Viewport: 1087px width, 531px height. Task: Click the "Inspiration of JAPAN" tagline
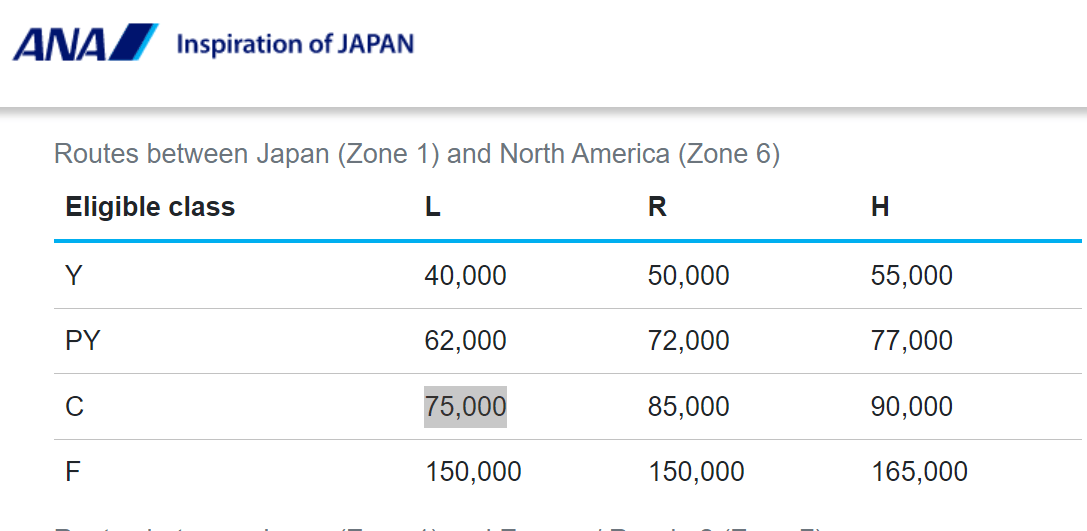click(x=294, y=44)
